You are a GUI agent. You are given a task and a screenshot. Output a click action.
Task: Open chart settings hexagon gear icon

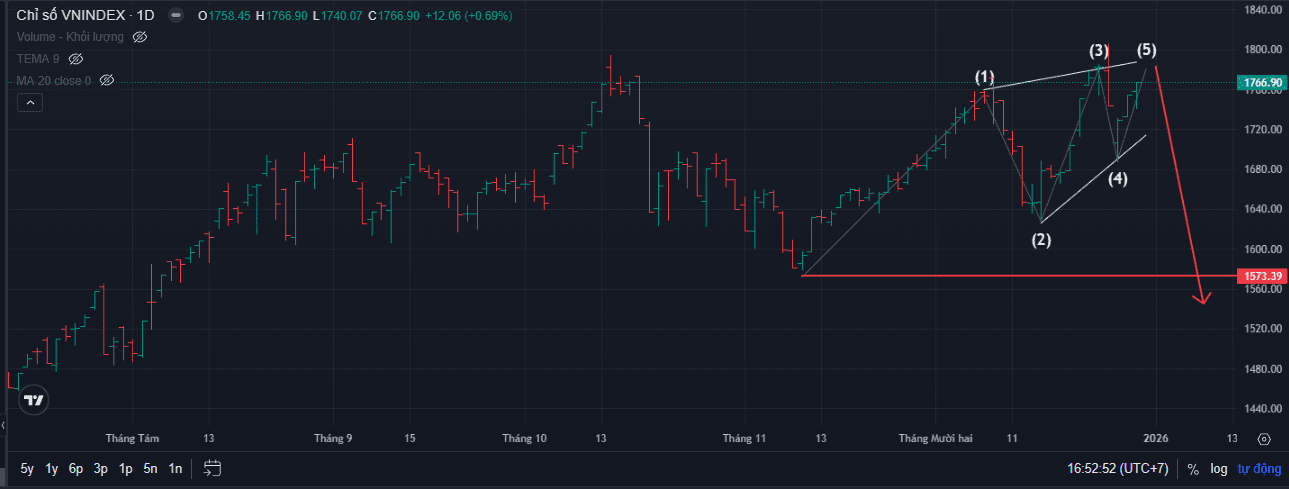pyautogui.click(x=1264, y=439)
